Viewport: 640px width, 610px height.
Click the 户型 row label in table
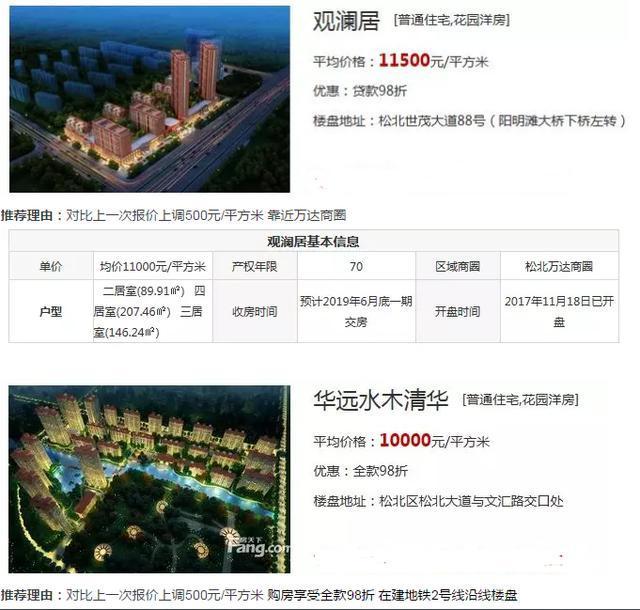click(x=51, y=312)
